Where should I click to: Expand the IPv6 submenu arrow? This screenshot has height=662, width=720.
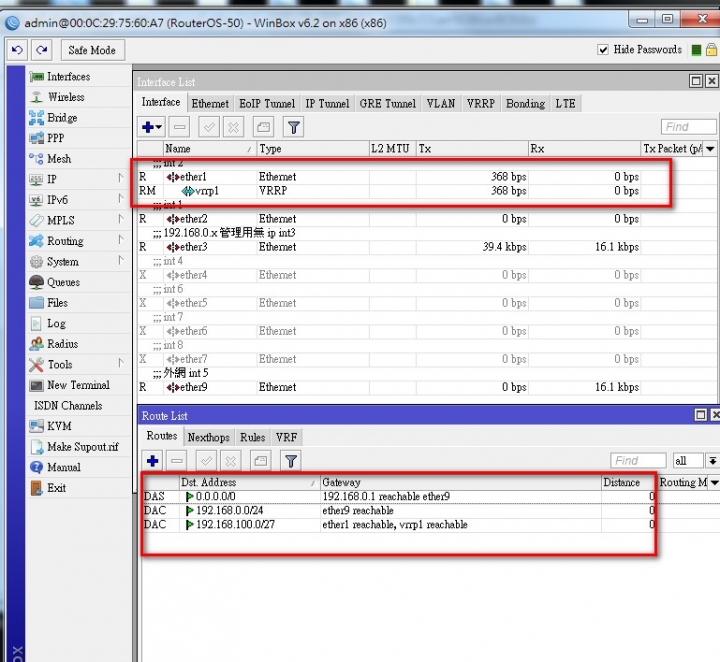coord(121,198)
